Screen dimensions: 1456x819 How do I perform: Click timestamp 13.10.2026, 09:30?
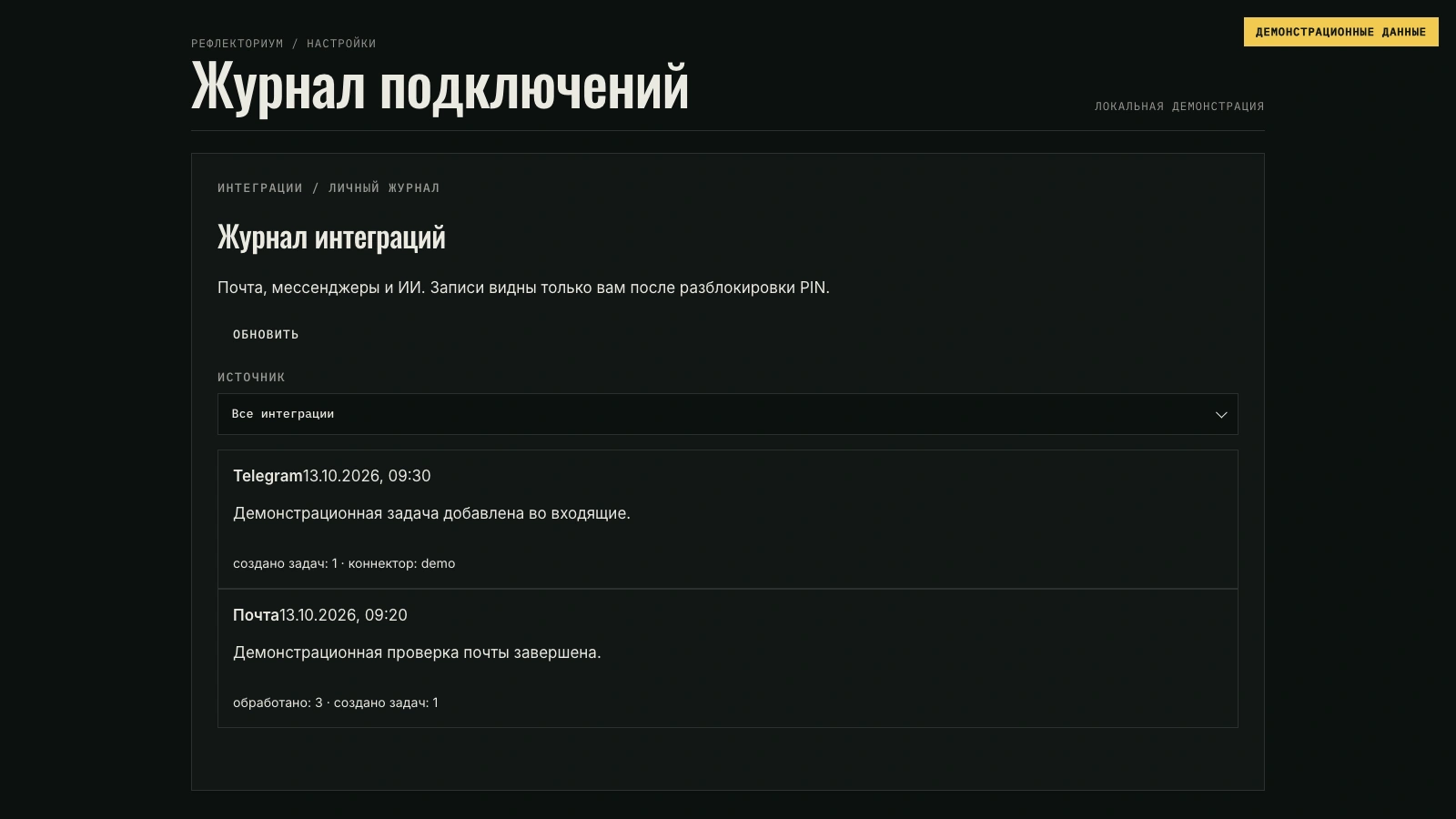point(367,476)
